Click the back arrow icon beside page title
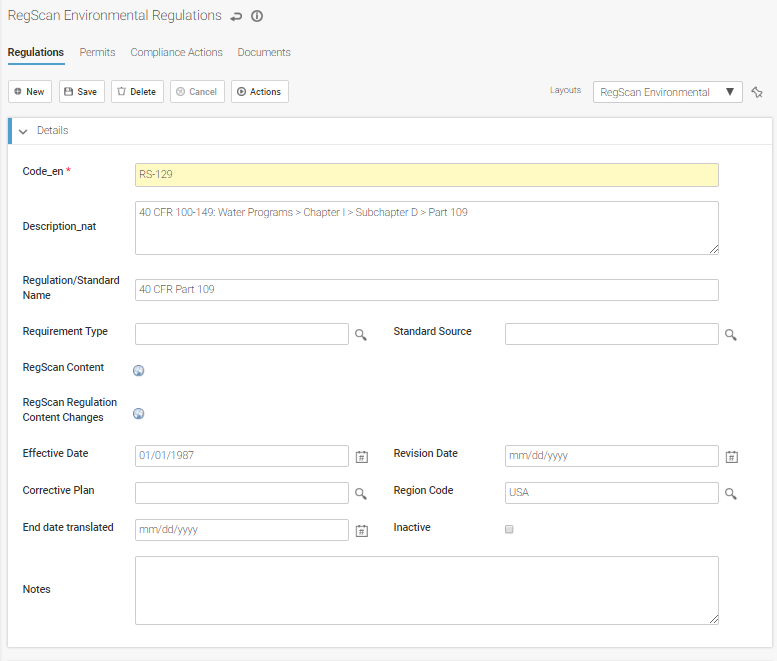The height and width of the screenshot is (661, 777). (x=236, y=16)
